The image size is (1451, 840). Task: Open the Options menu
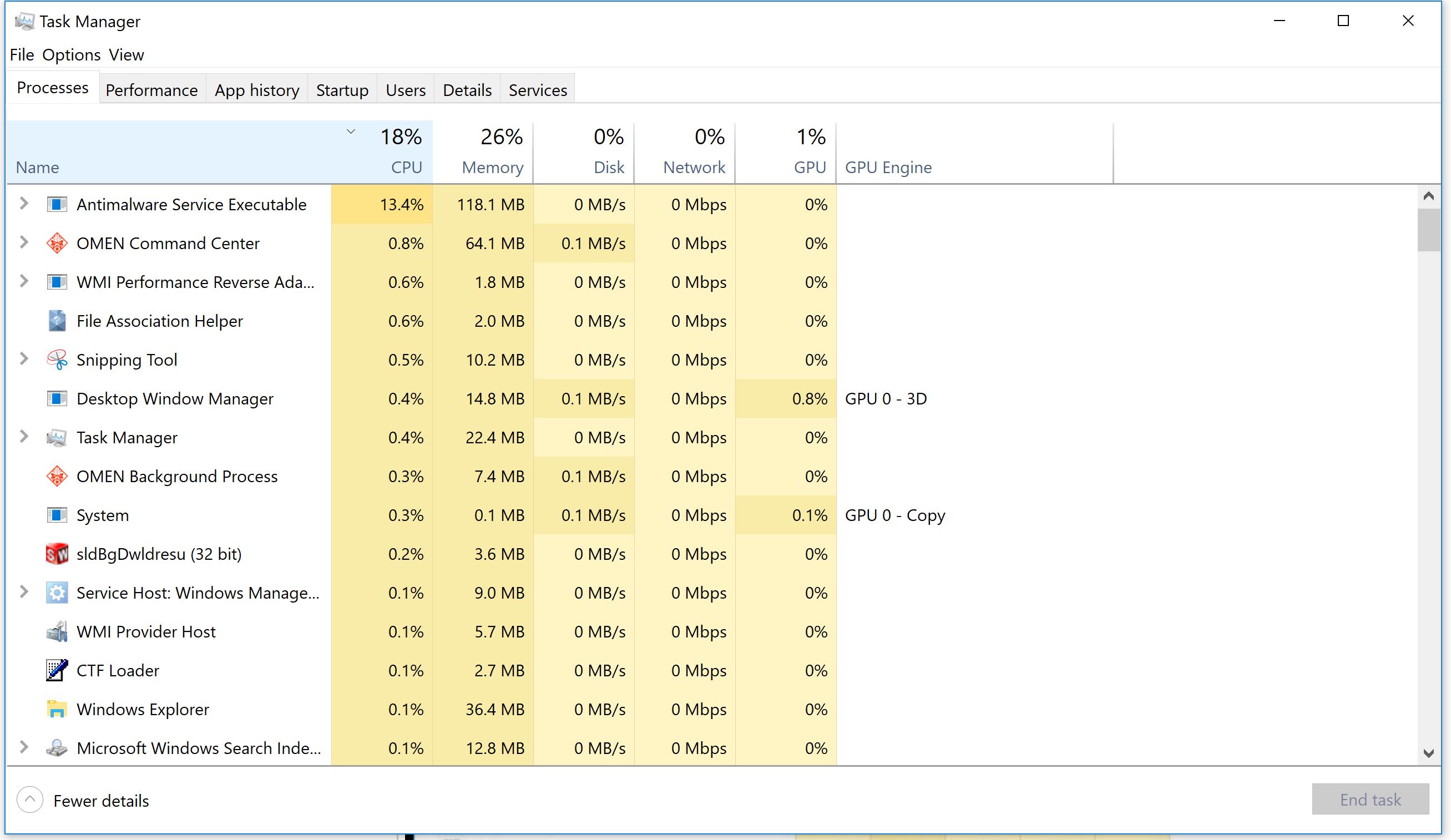[x=72, y=55]
